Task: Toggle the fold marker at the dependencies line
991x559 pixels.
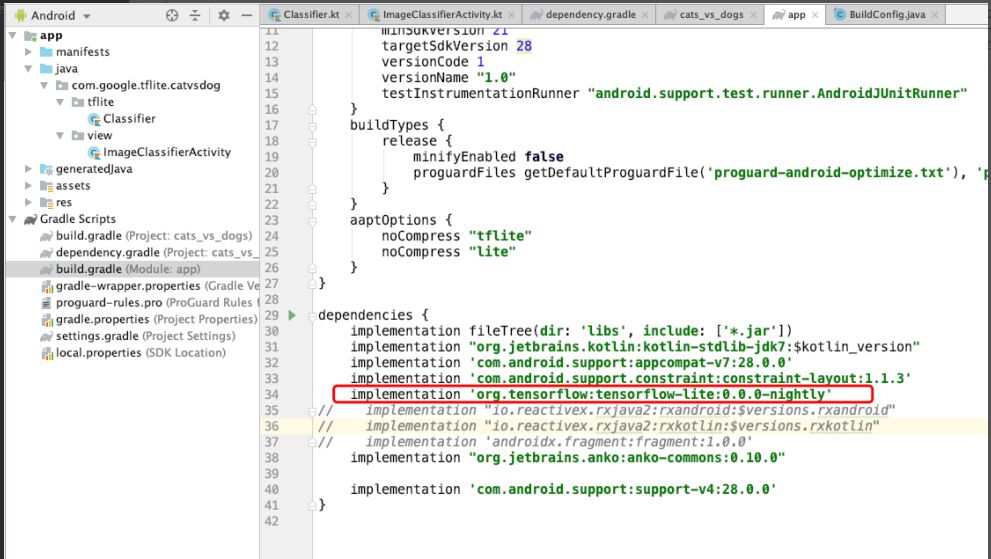Action: (312, 315)
